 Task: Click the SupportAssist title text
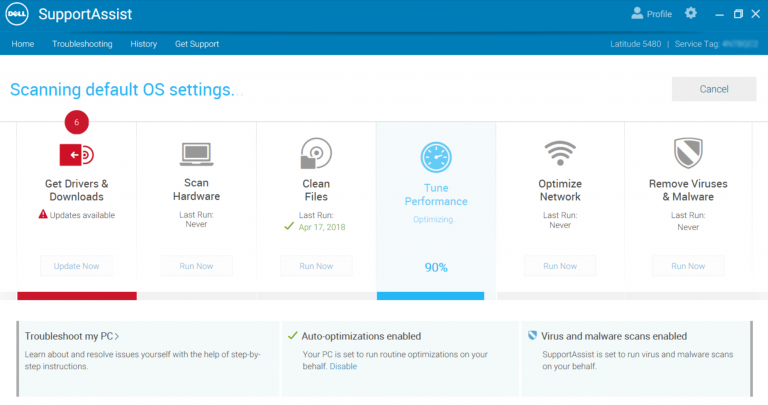tap(85, 14)
